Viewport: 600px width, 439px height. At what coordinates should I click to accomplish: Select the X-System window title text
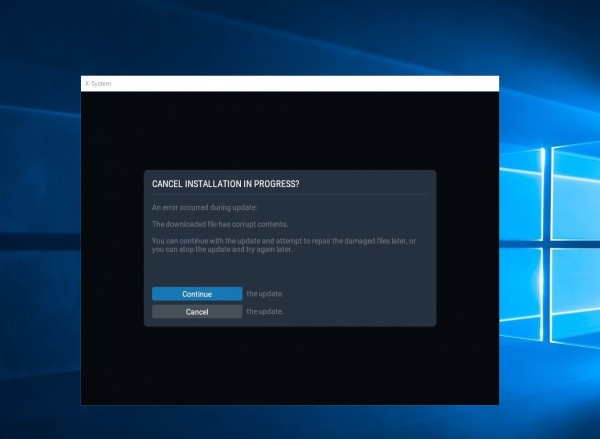[98, 83]
